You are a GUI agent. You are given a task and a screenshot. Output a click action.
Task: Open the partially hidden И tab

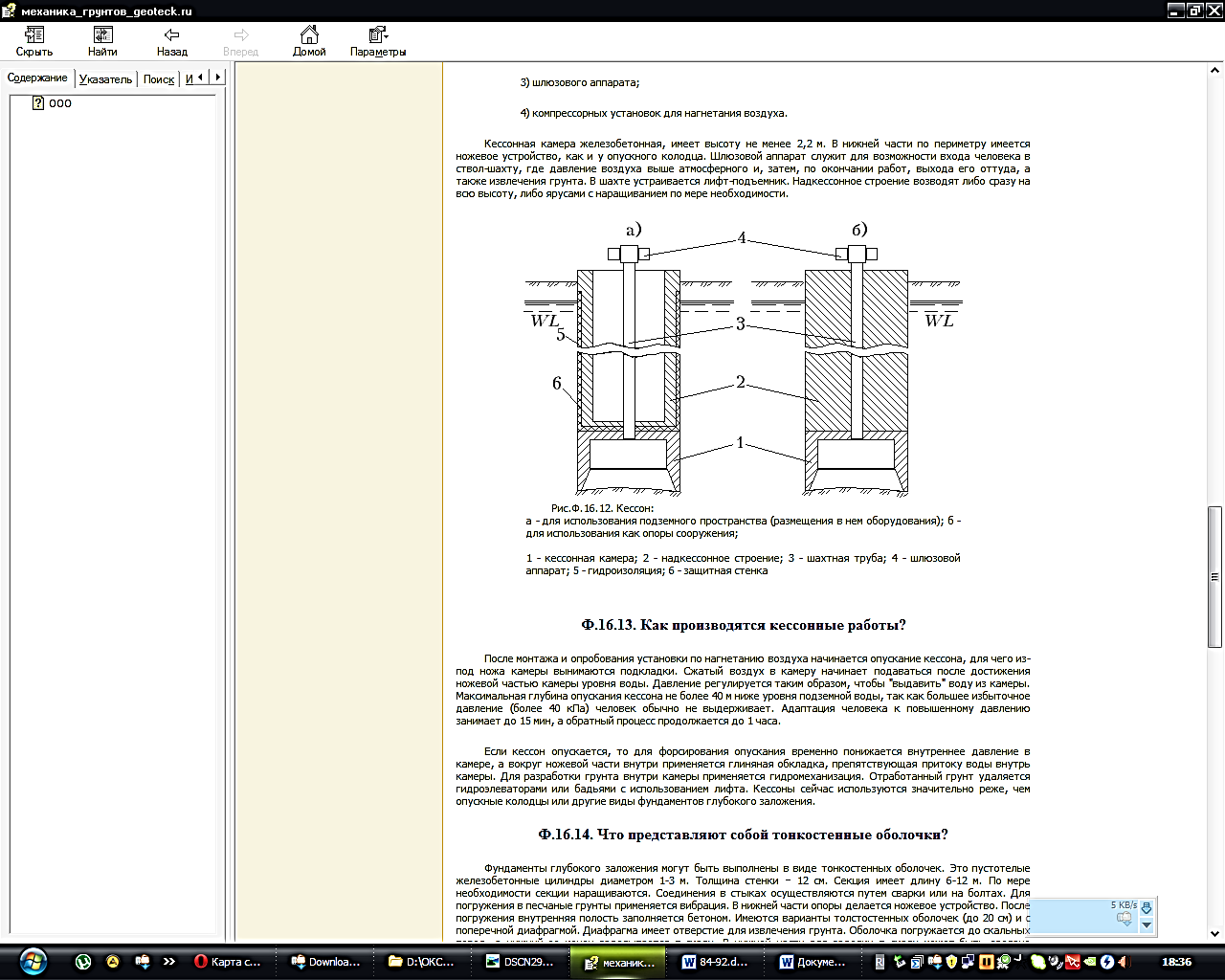(x=189, y=79)
